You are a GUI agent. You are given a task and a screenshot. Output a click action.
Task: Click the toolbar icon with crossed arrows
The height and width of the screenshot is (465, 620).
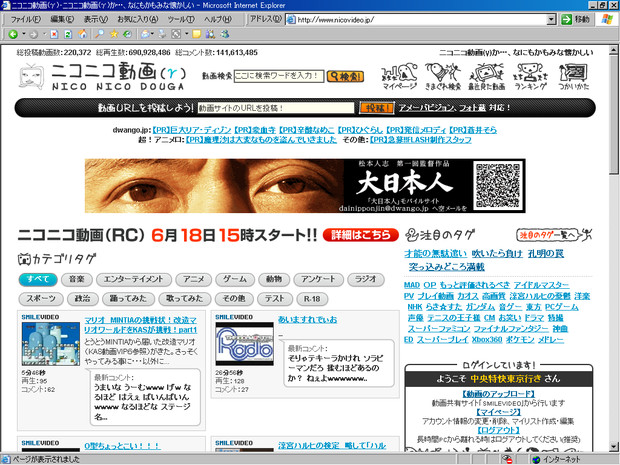coord(176,34)
